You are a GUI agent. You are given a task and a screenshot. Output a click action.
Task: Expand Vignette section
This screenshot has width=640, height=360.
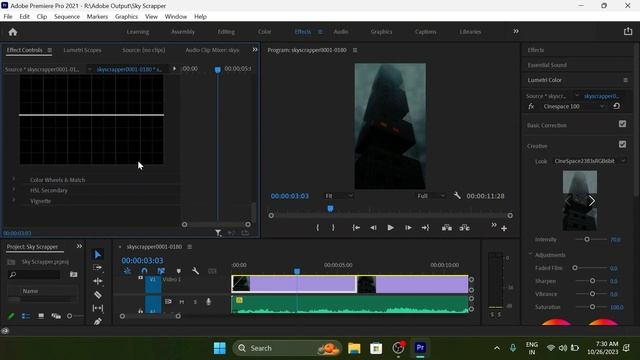click(13, 200)
